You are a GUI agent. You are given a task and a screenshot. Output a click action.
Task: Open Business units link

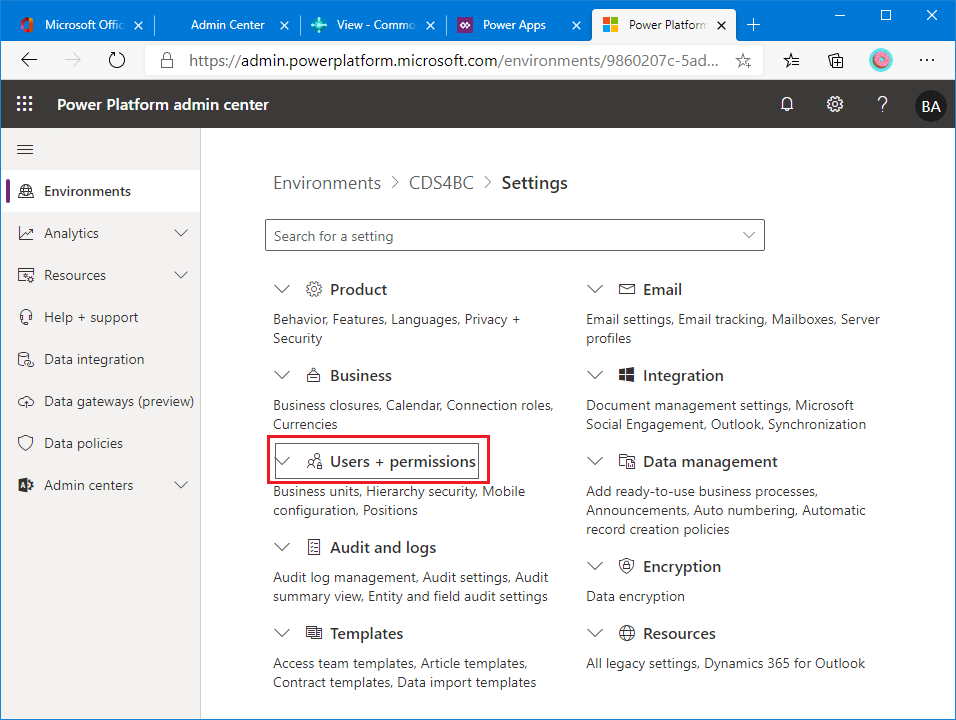point(316,491)
